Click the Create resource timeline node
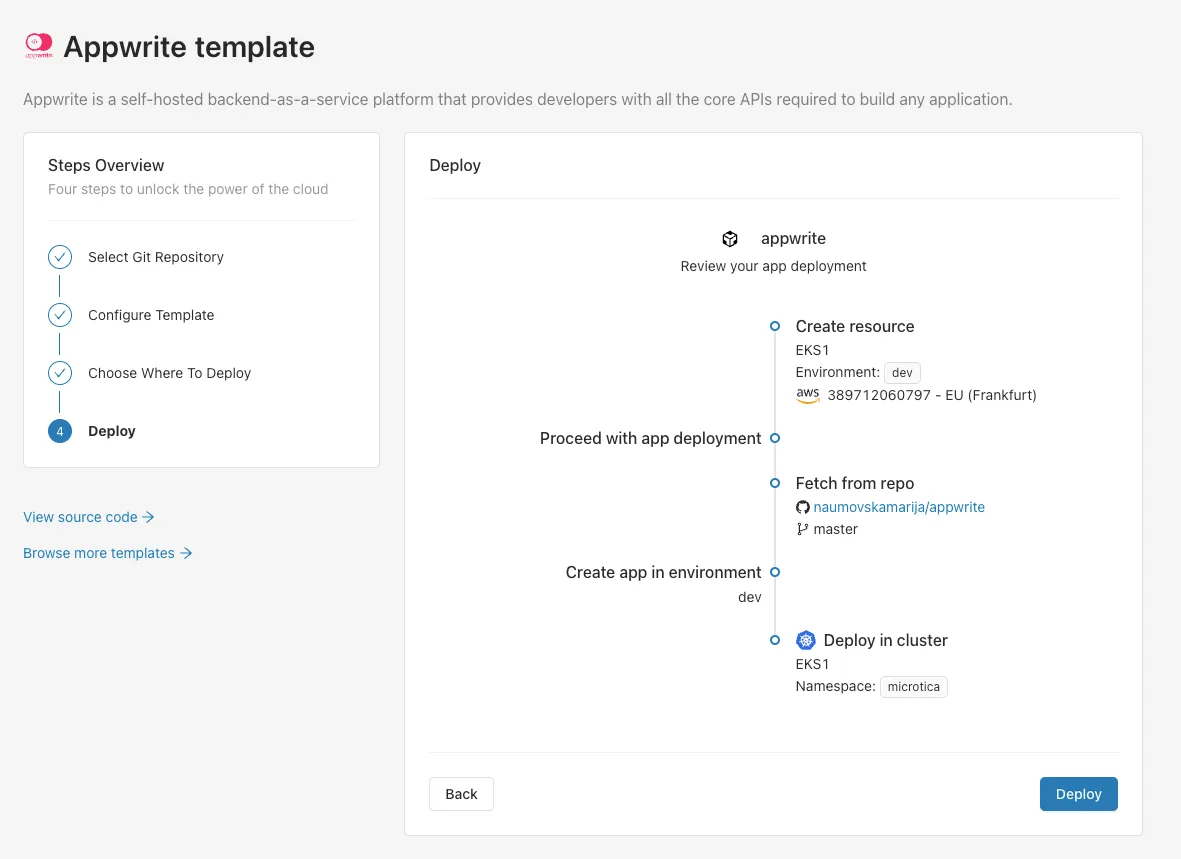The image size is (1181, 859). click(775, 326)
